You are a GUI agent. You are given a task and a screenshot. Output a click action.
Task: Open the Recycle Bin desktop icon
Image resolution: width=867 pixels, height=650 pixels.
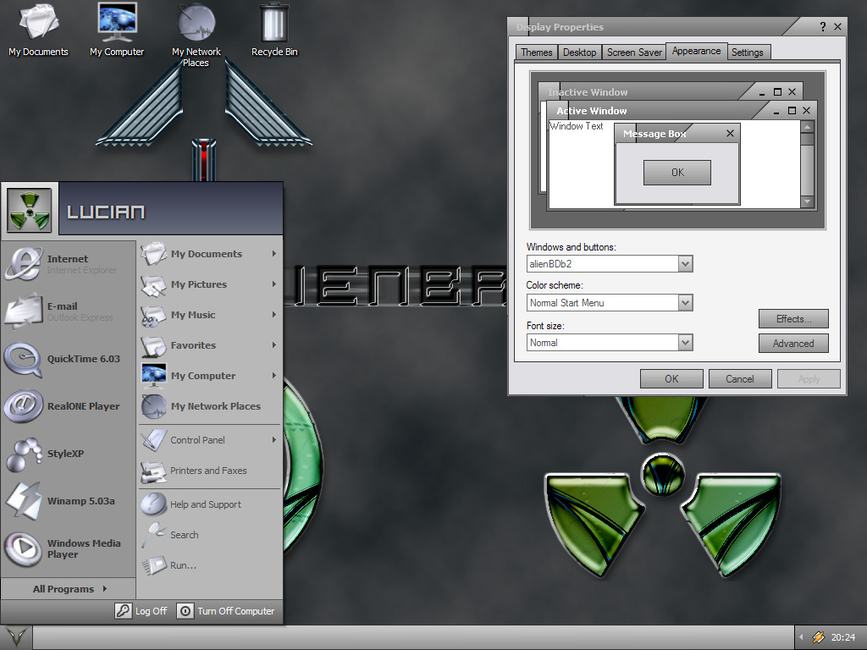click(x=274, y=29)
